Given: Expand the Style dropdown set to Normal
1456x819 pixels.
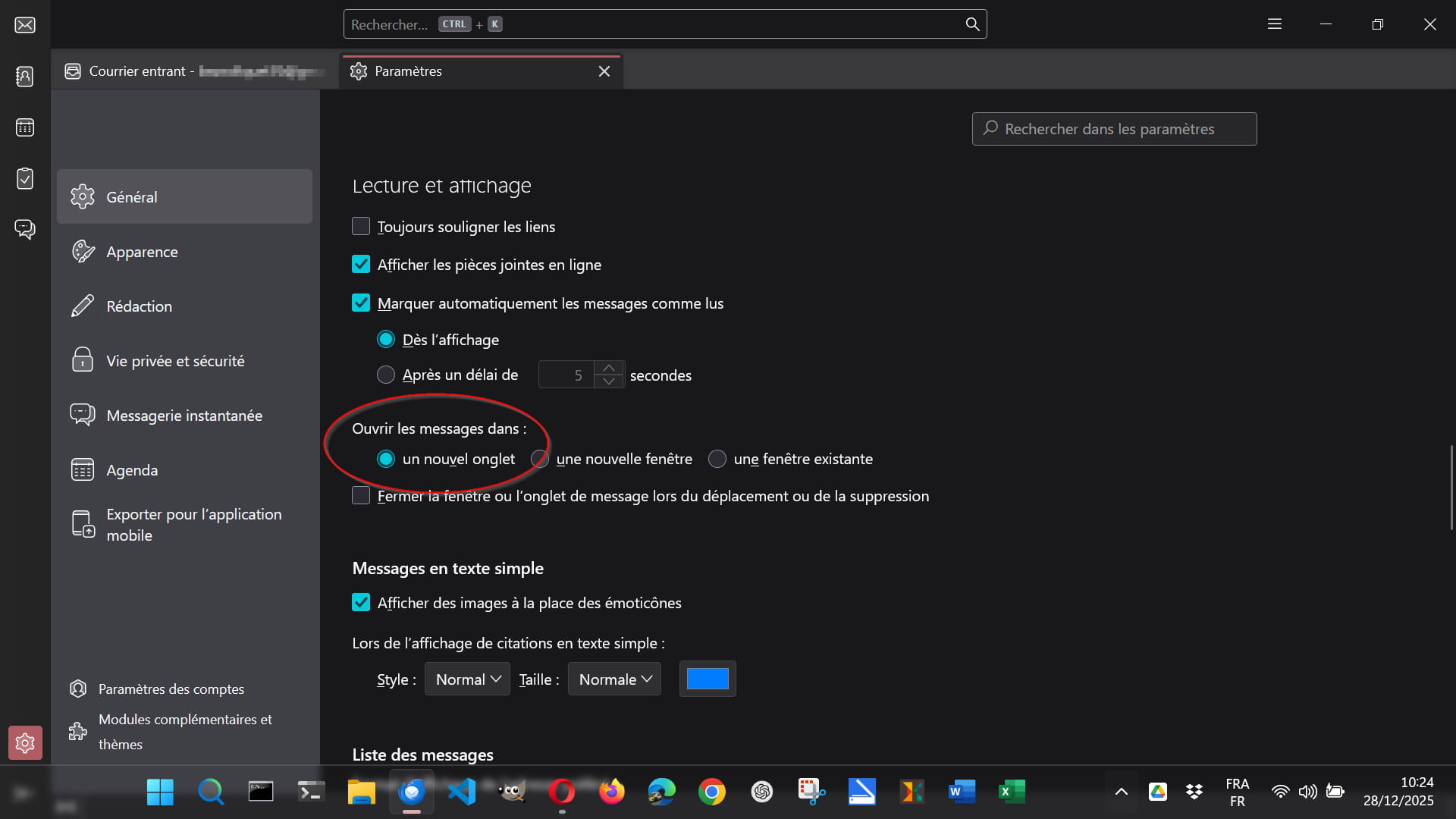Looking at the screenshot, I should click(x=467, y=679).
